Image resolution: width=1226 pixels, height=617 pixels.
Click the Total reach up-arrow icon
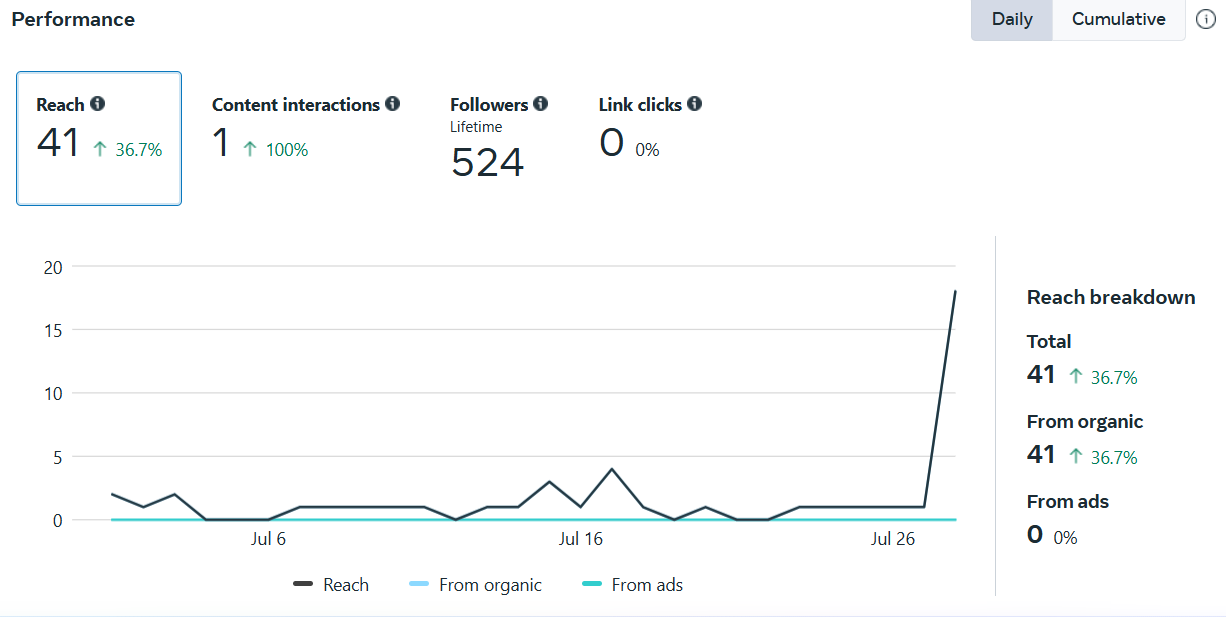coord(1076,376)
